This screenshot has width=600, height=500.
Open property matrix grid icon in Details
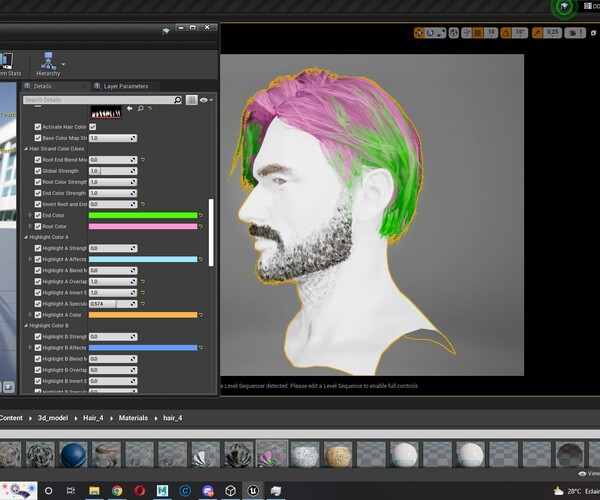click(191, 100)
